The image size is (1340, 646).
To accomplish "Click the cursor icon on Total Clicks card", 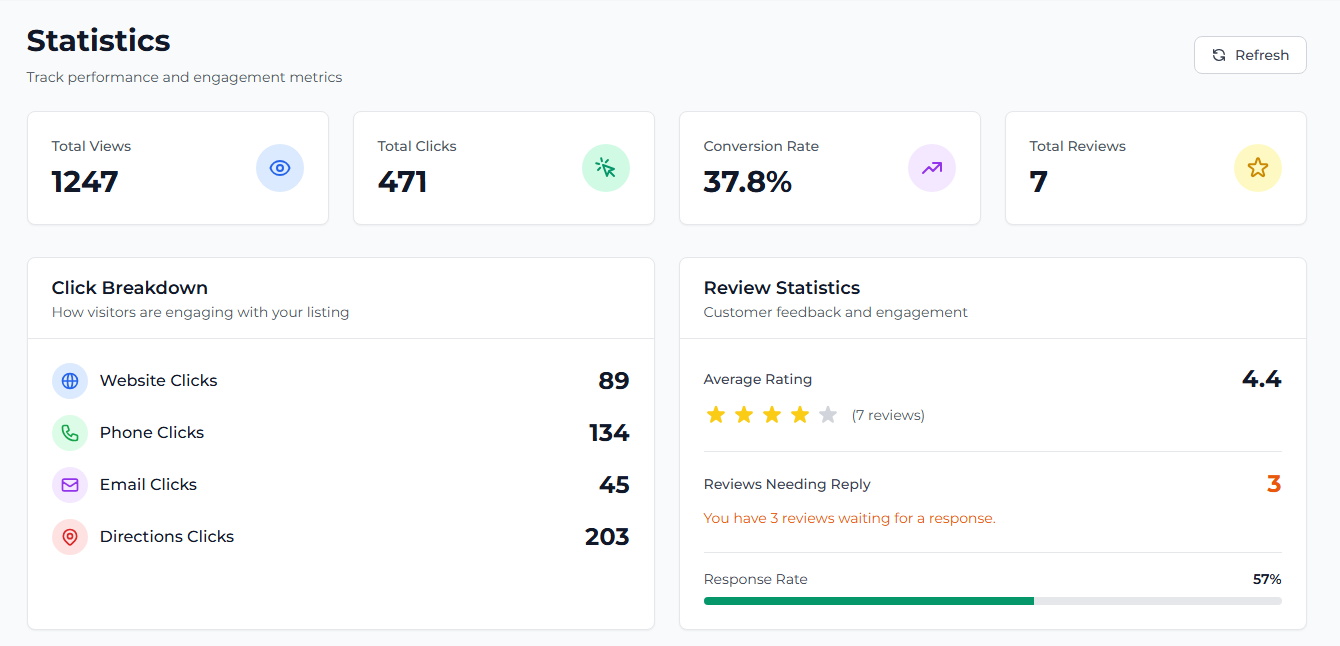I will click(605, 168).
